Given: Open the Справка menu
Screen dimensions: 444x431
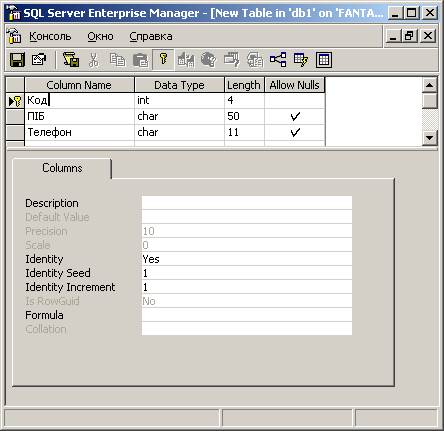Looking at the screenshot, I should pos(151,36).
